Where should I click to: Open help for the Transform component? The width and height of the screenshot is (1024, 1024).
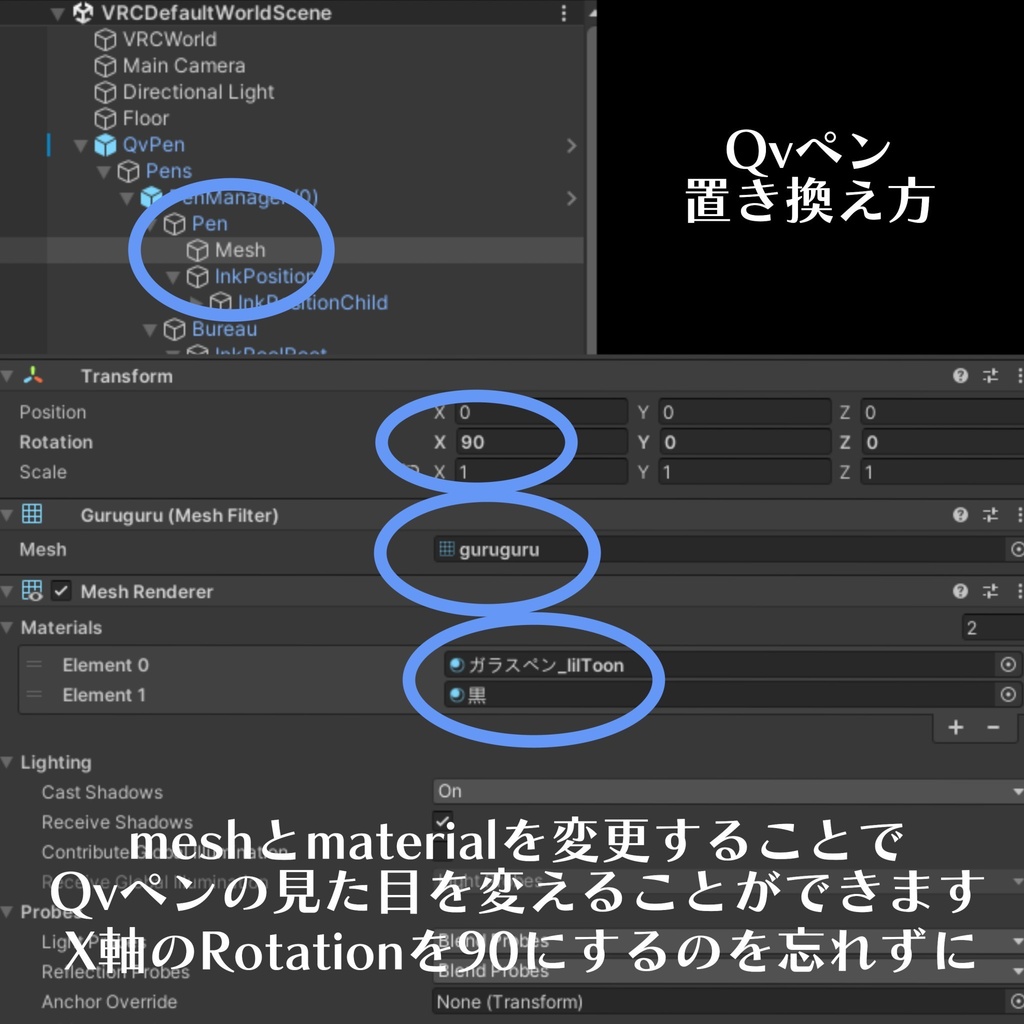[960, 376]
